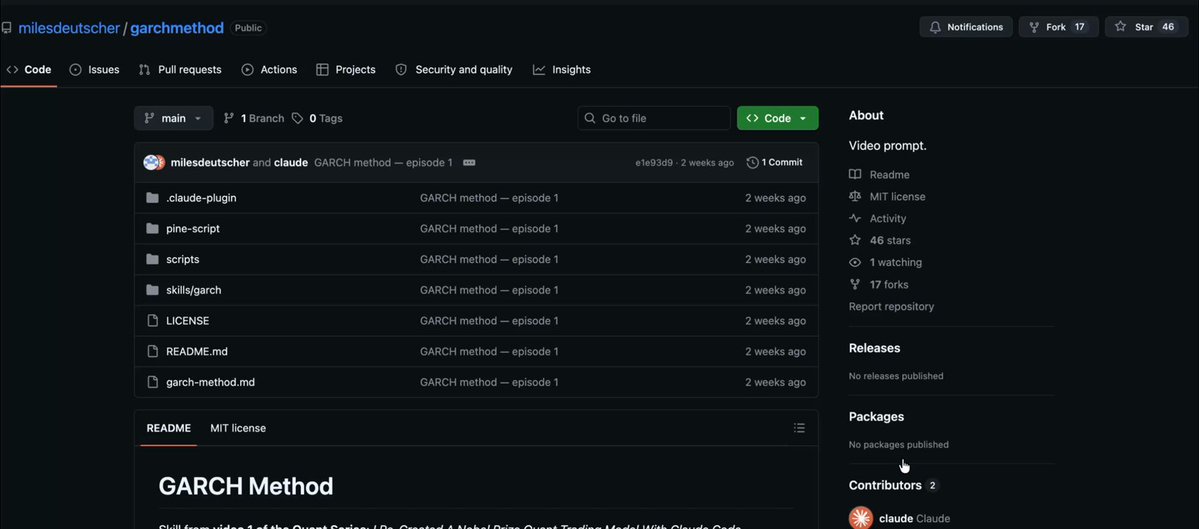Open Notifications button
Image resolution: width=1199 pixels, height=529 pixels.
966,27
